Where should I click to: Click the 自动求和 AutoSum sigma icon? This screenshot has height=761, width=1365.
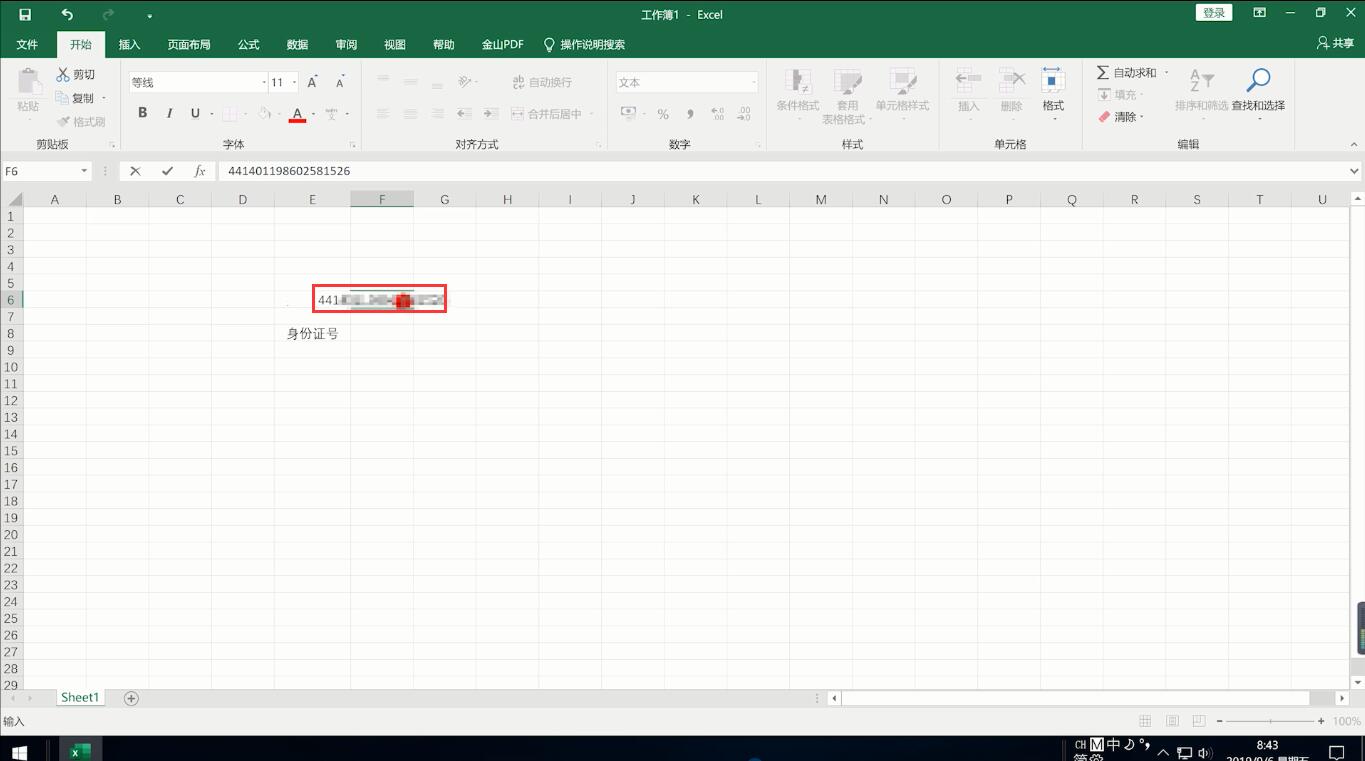pos(1103,72)
